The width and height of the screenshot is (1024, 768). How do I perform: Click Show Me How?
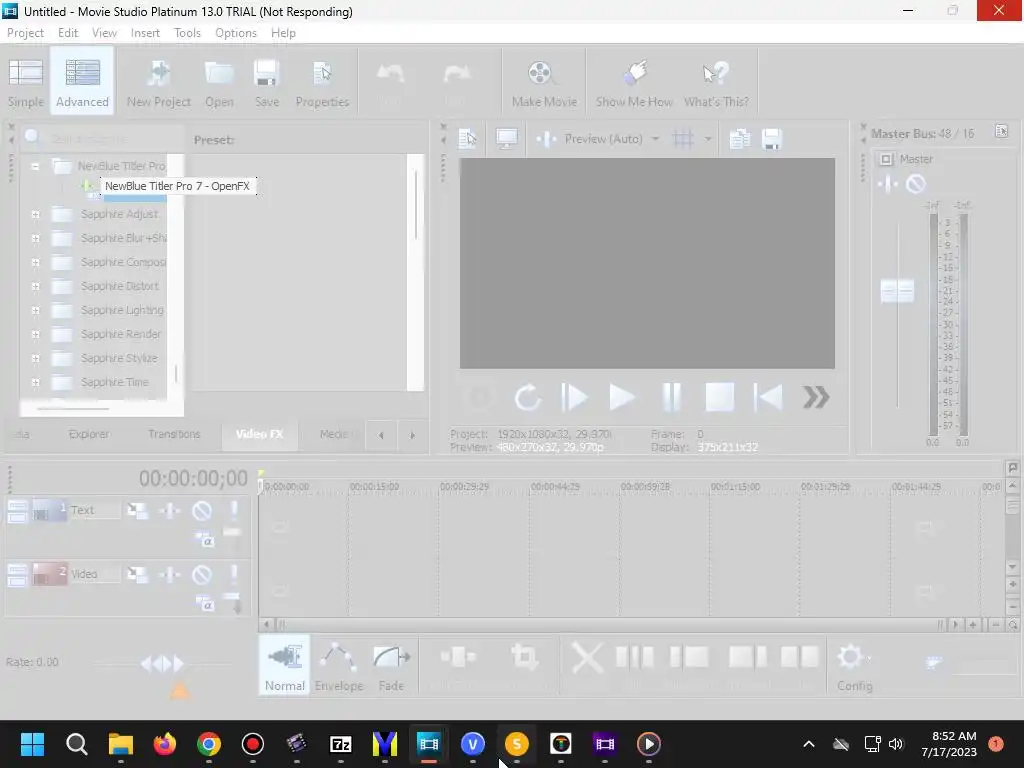tap(634, 82)
